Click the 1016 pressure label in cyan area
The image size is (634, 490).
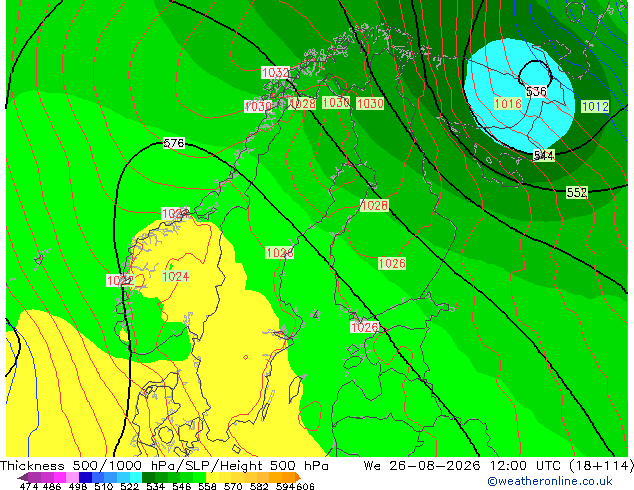click(x=508, y=104)
